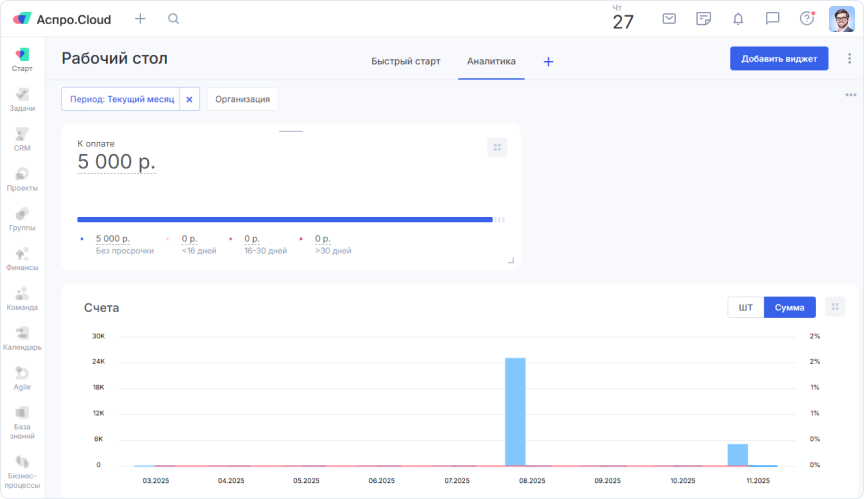Open the Календарь sidebar icon
The height and width of the screenshot is (499, 864).
point(22,338)
